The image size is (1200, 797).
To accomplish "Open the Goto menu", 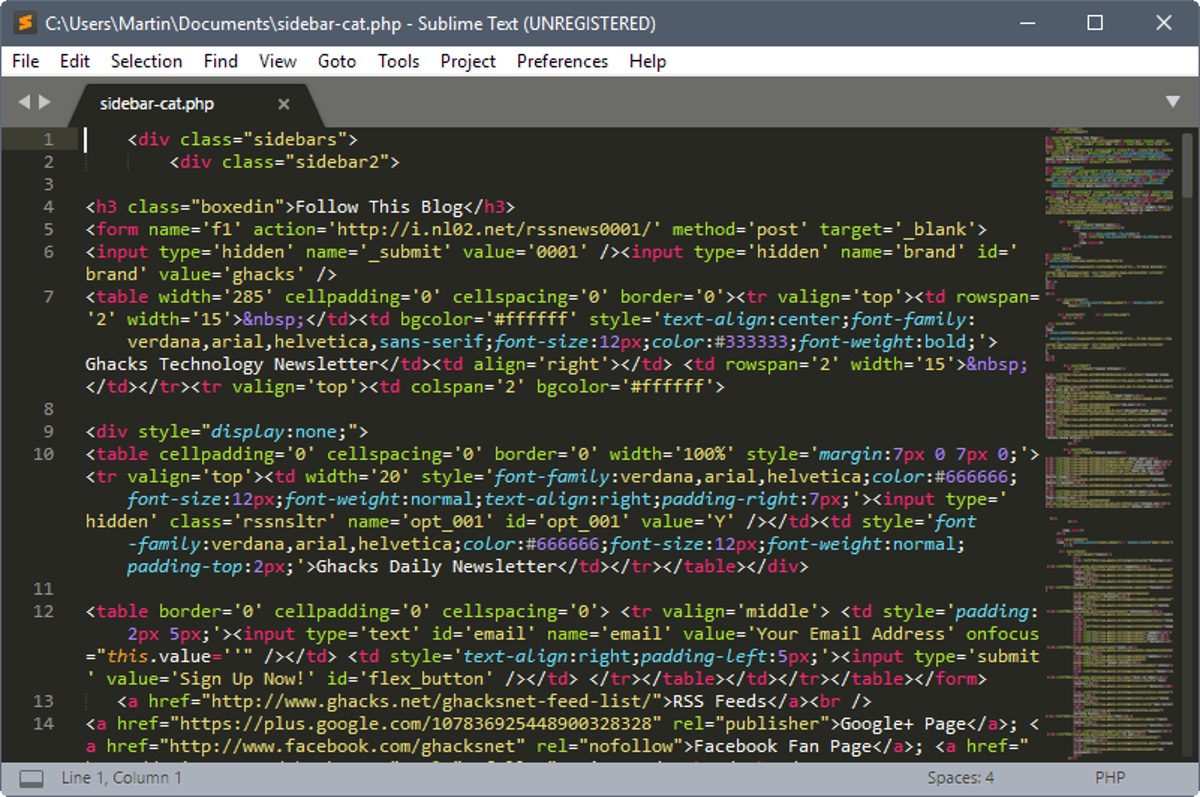I will click(337, 61).
